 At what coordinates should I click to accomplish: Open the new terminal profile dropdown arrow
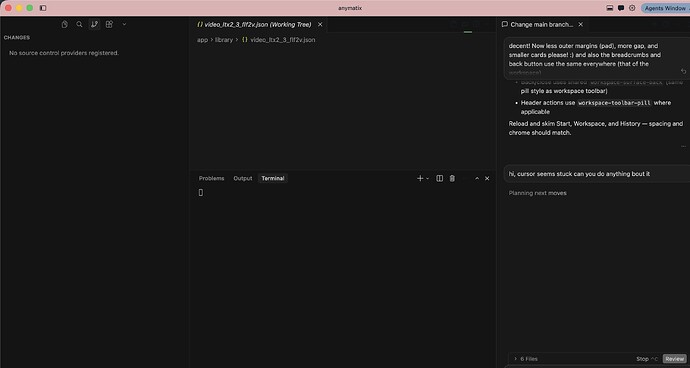427,178
